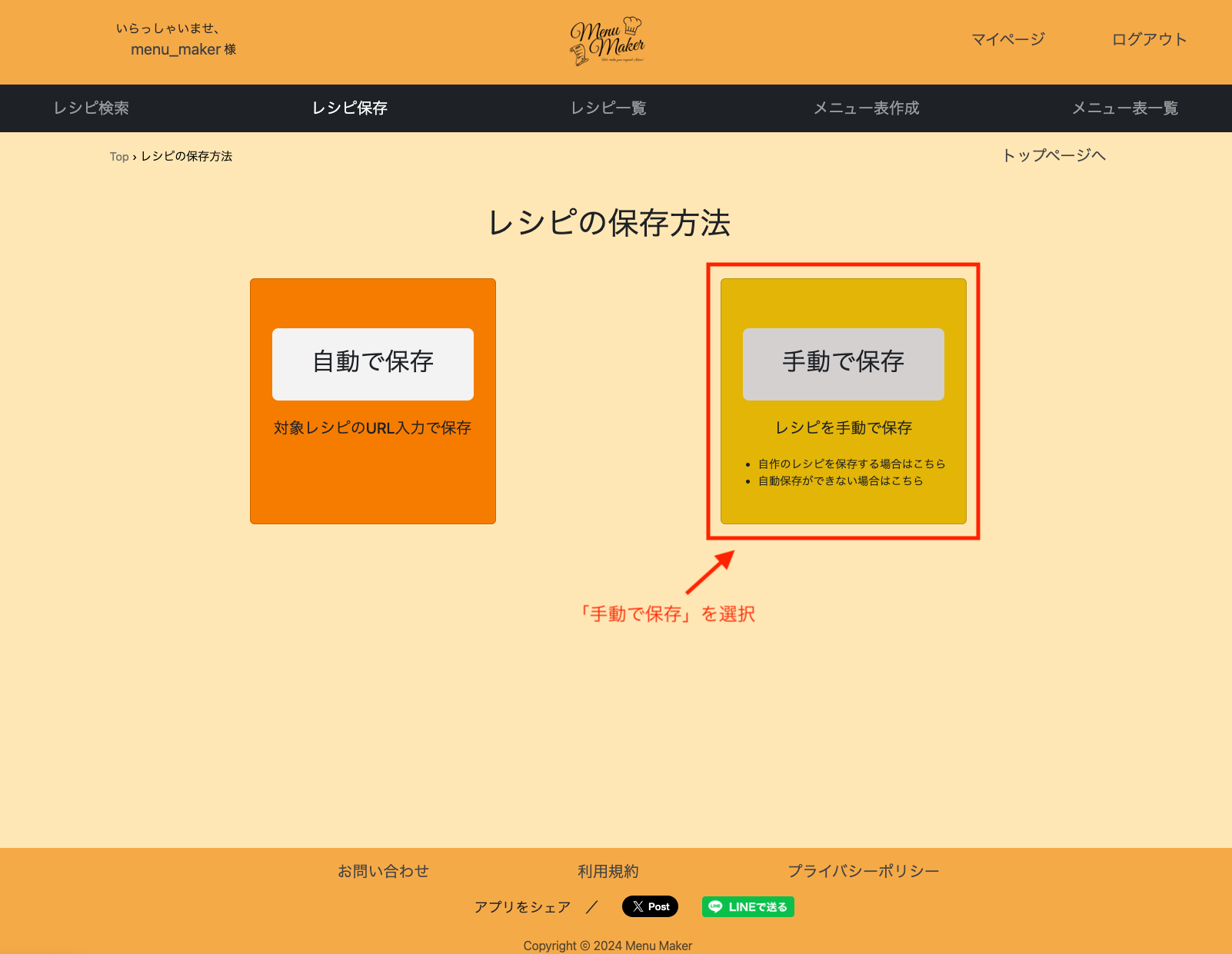
Task: Click text 対象レシピのURL入力で保存
Action: click(373, 428)
